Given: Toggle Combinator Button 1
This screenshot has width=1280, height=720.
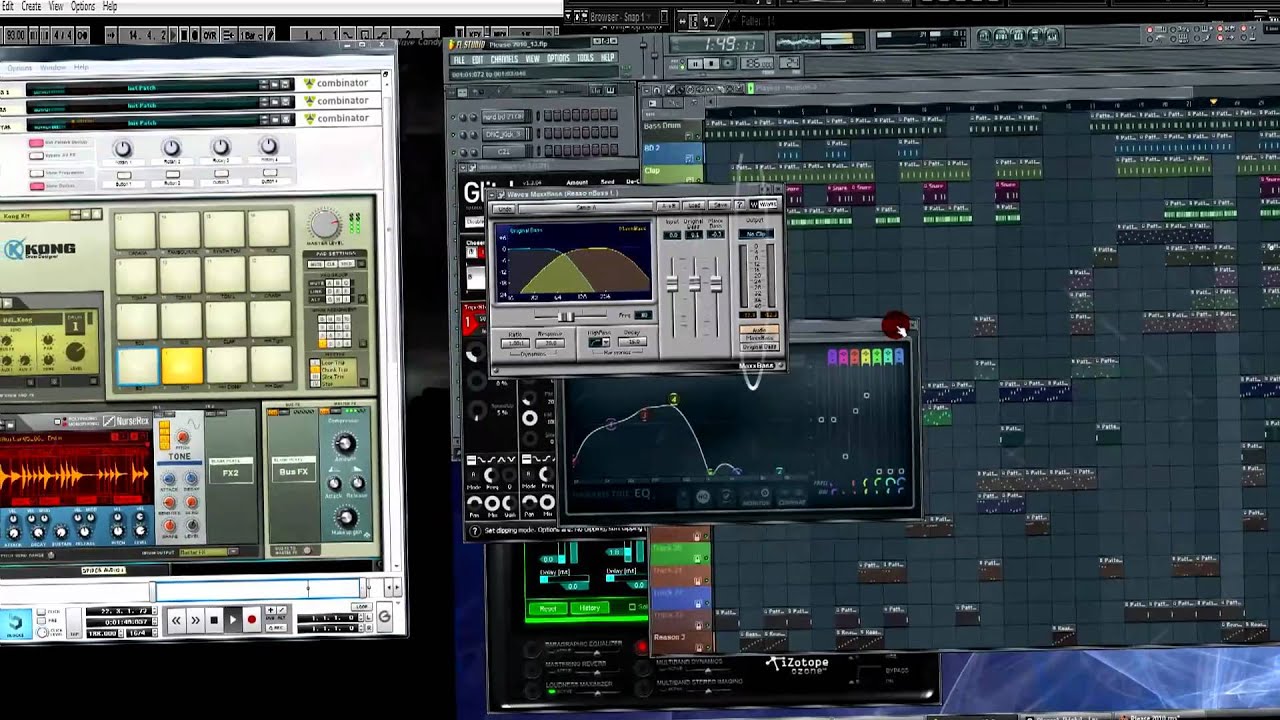Looking at the screenshot, I should 124,175.
